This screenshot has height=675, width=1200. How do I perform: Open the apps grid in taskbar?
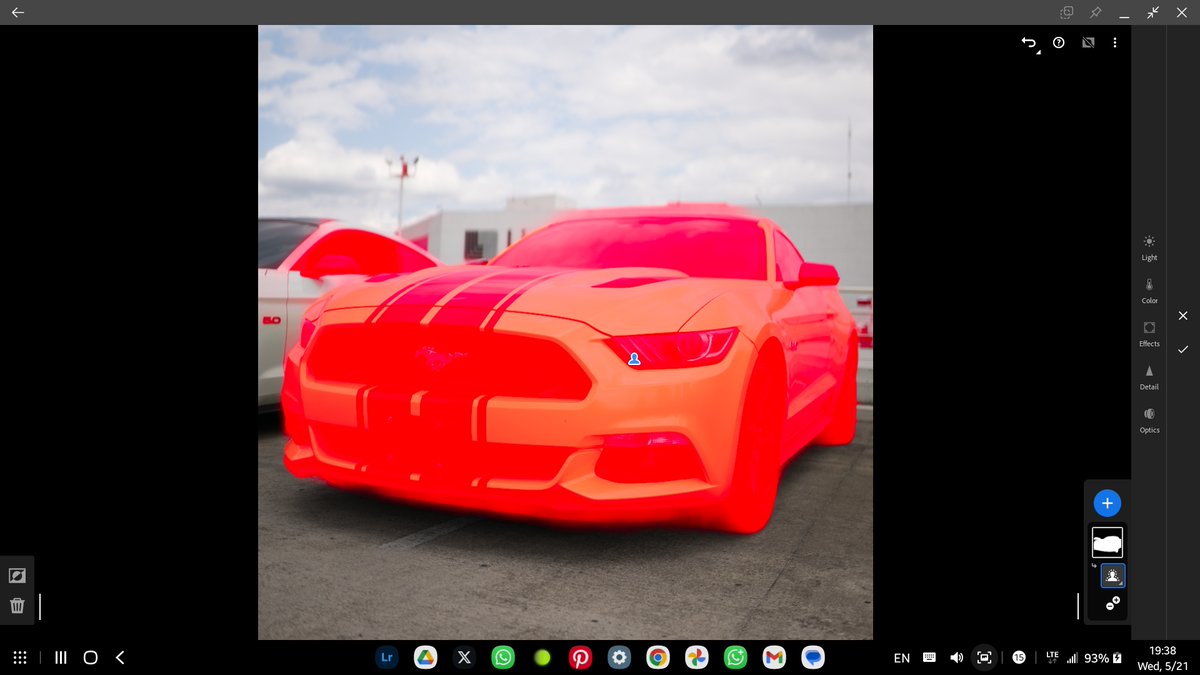point(20,658)
